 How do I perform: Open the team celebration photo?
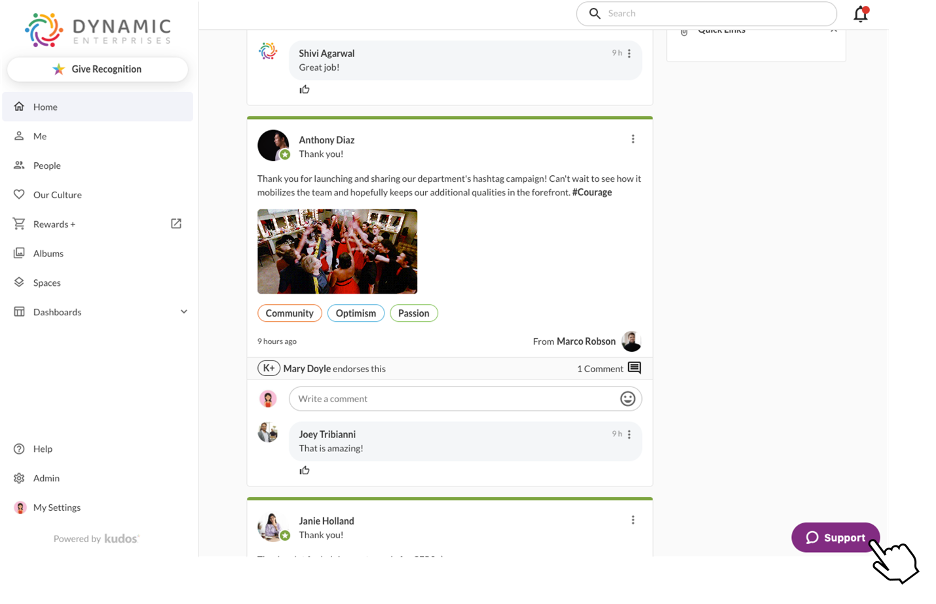[337, 251]
